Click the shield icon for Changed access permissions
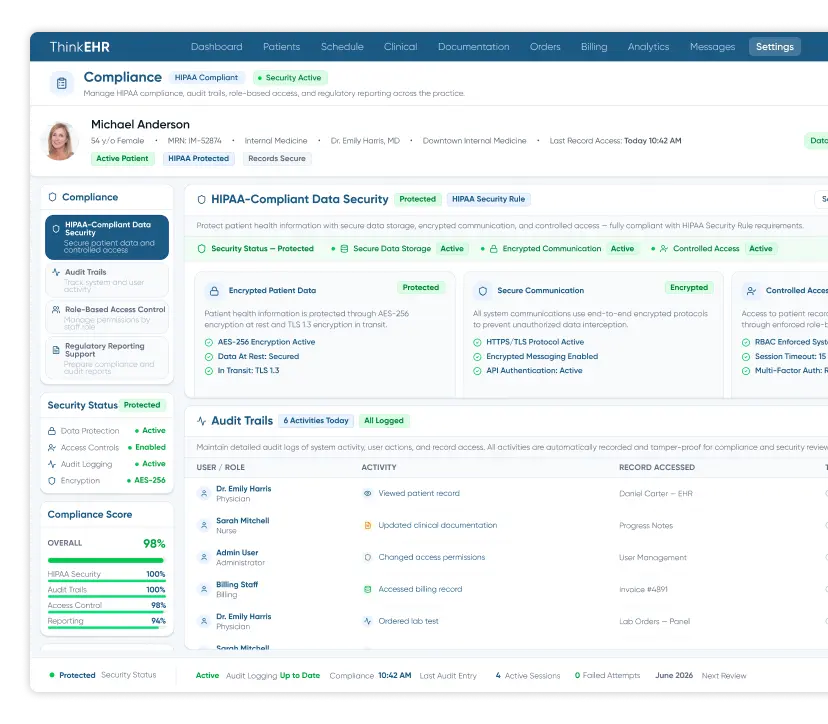 click(x=368, y=557)
